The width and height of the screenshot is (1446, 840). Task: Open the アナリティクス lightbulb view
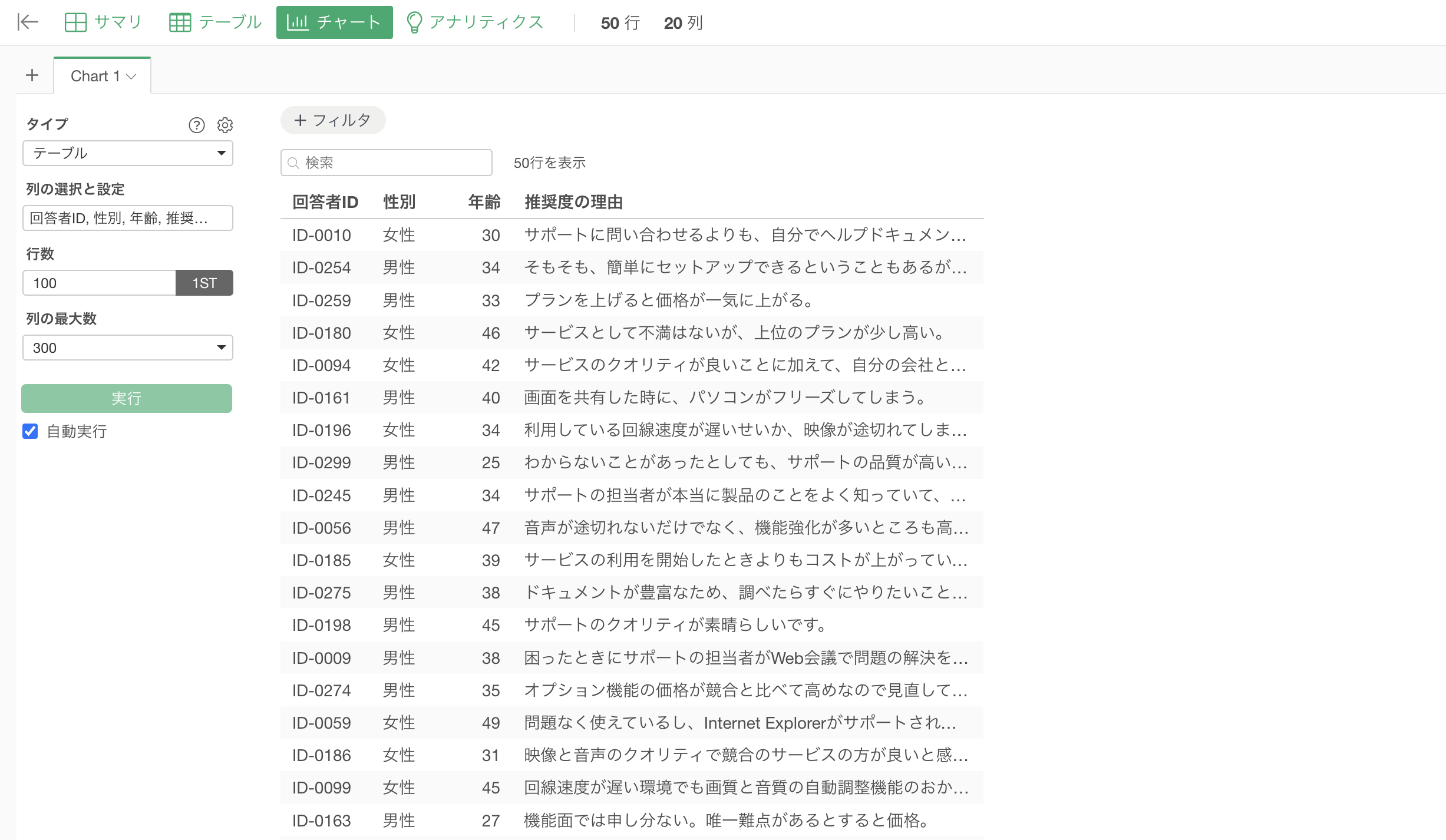click(x=474, y=22)
